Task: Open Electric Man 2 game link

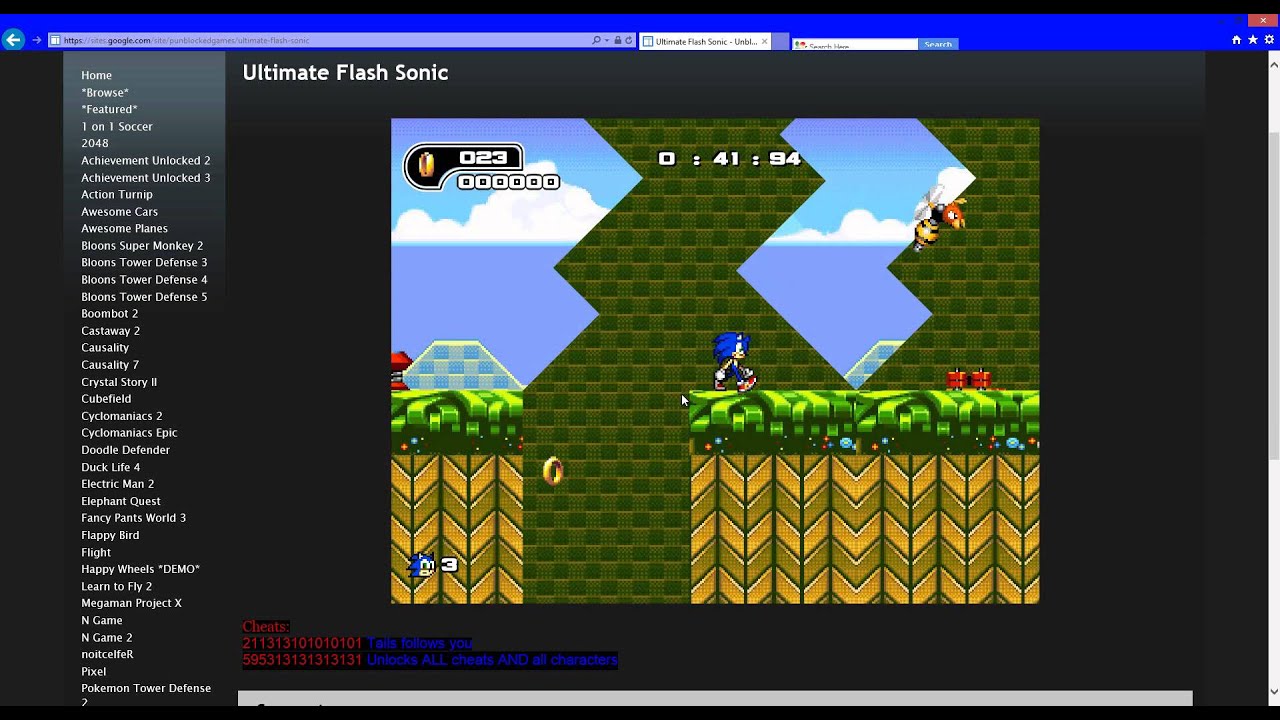Action: click(x=117, y=483)
